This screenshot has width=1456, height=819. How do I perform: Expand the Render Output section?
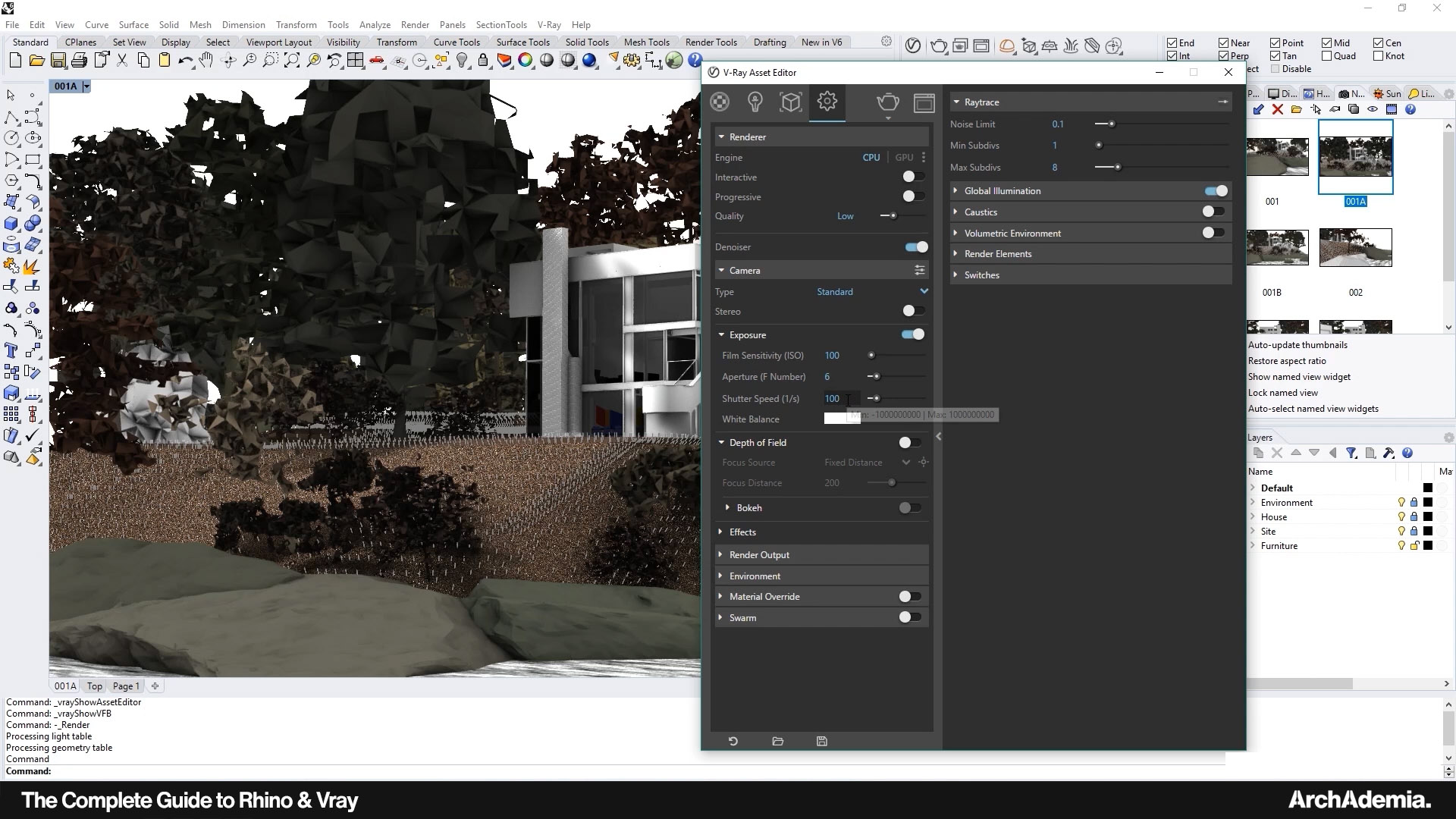point(759,554)
